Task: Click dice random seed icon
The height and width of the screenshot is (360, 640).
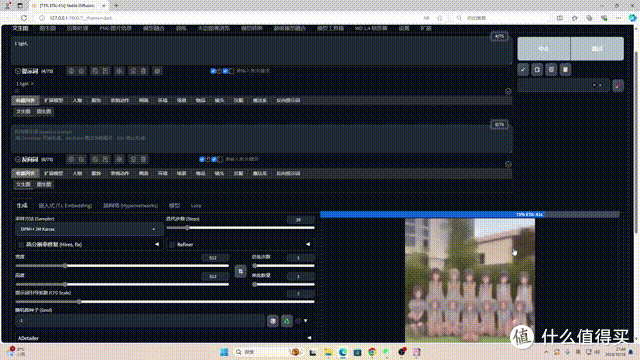Action: click(x=273, y=321)
